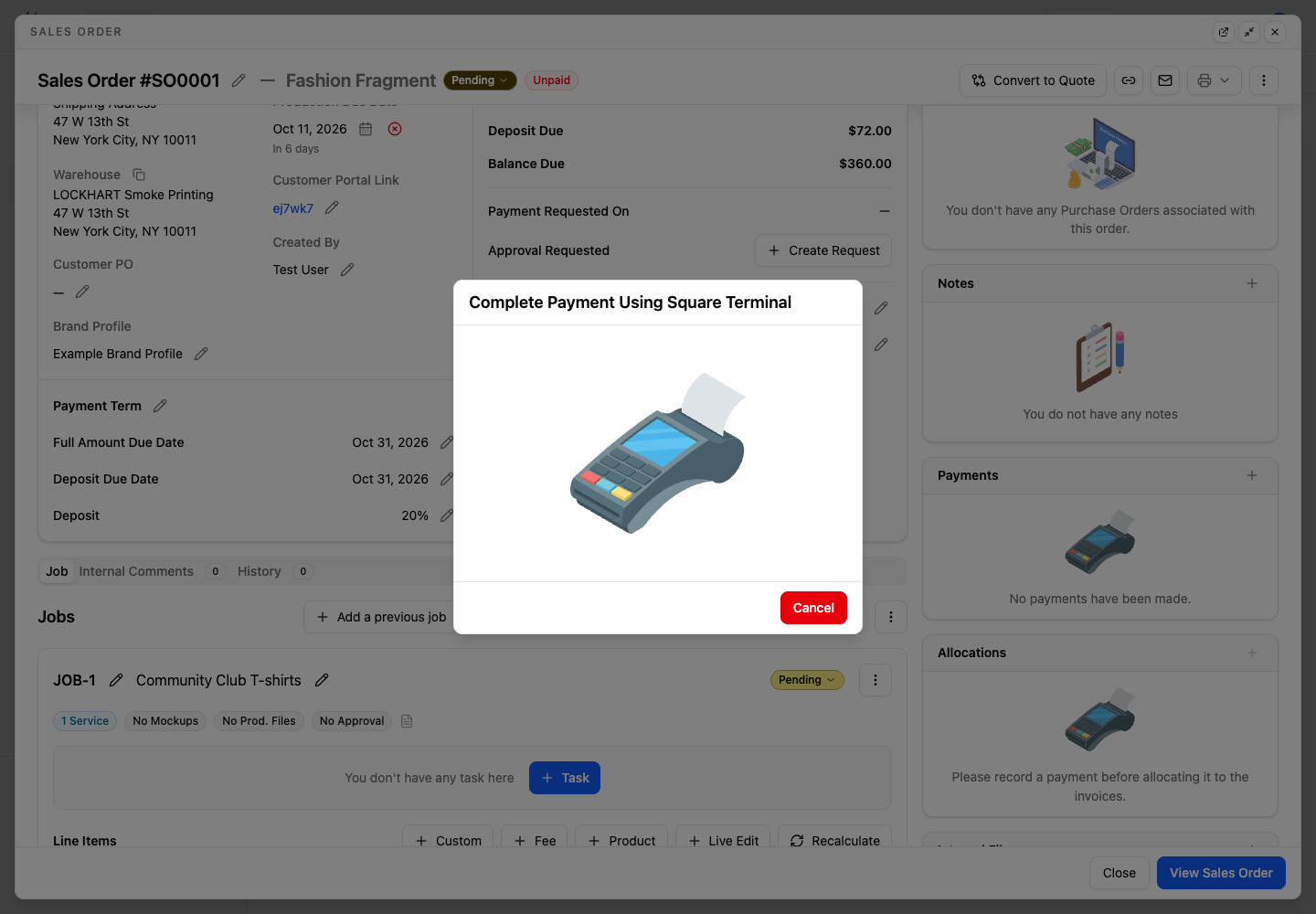The height and width of the screenshot is (914, 1316).
Task: Open calendar picker for Oct 11, 2026
Action: click(x=366, y=129)
